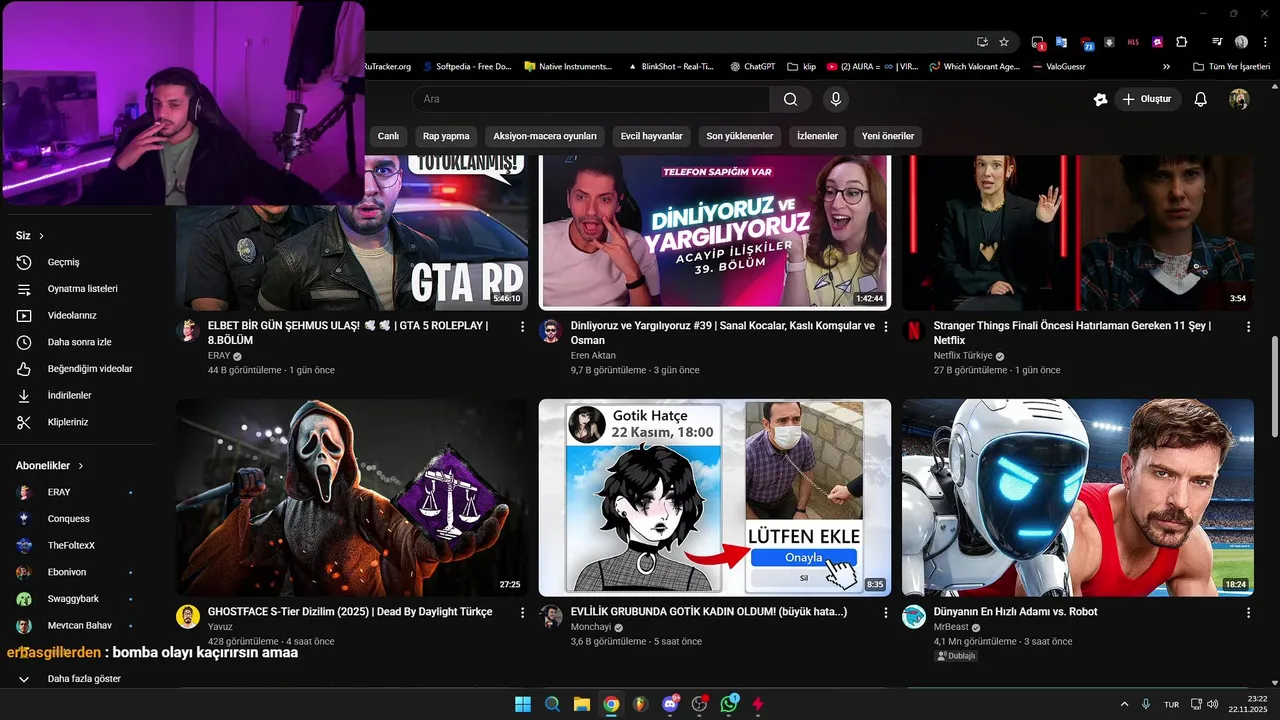Click the page vertical scrollbar thumb
This screenshot has height=720, width=1280.
coord(1274,385)
